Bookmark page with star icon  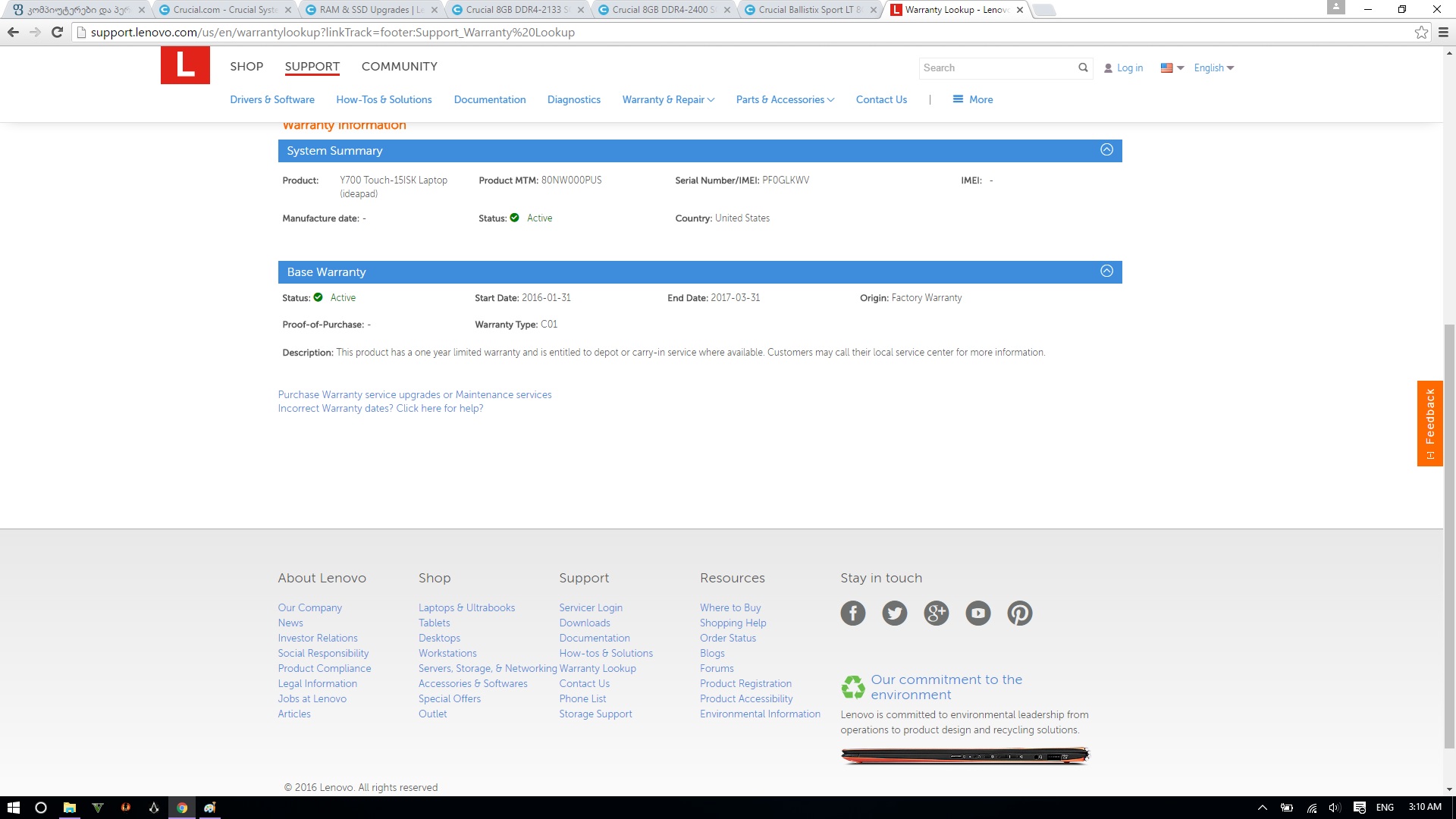(1421, 32)
